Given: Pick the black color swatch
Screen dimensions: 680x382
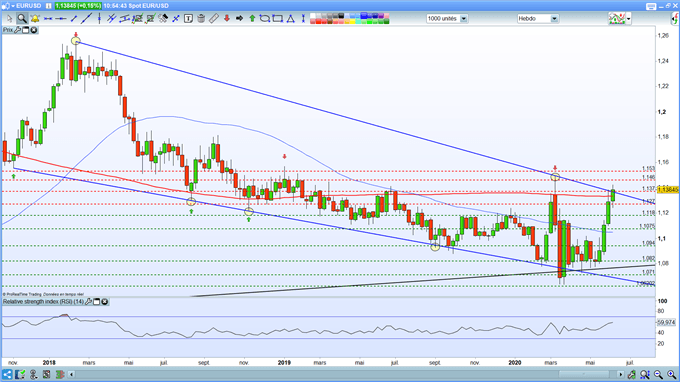Looking at the screenshot, I should point(341,16).
